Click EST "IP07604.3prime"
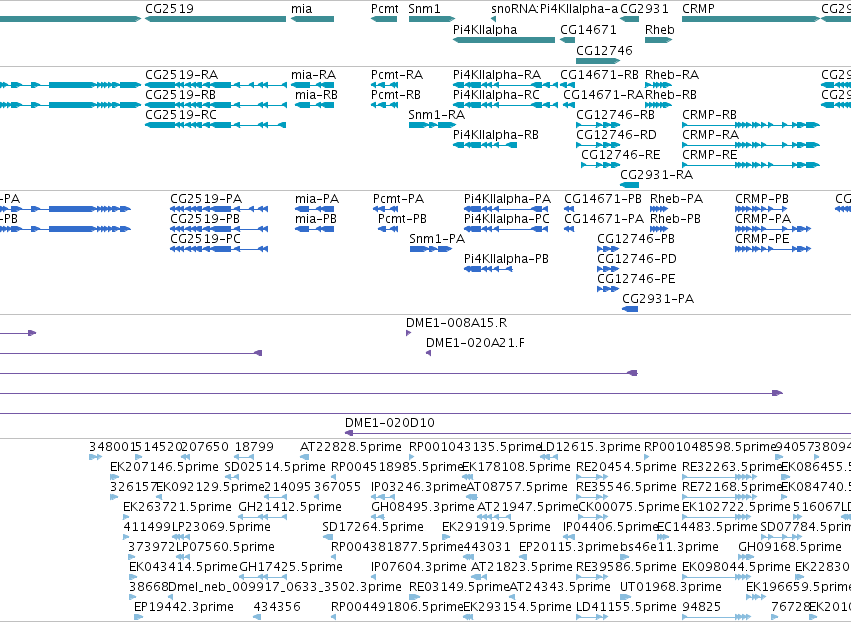851x622 pixels. 418,567
